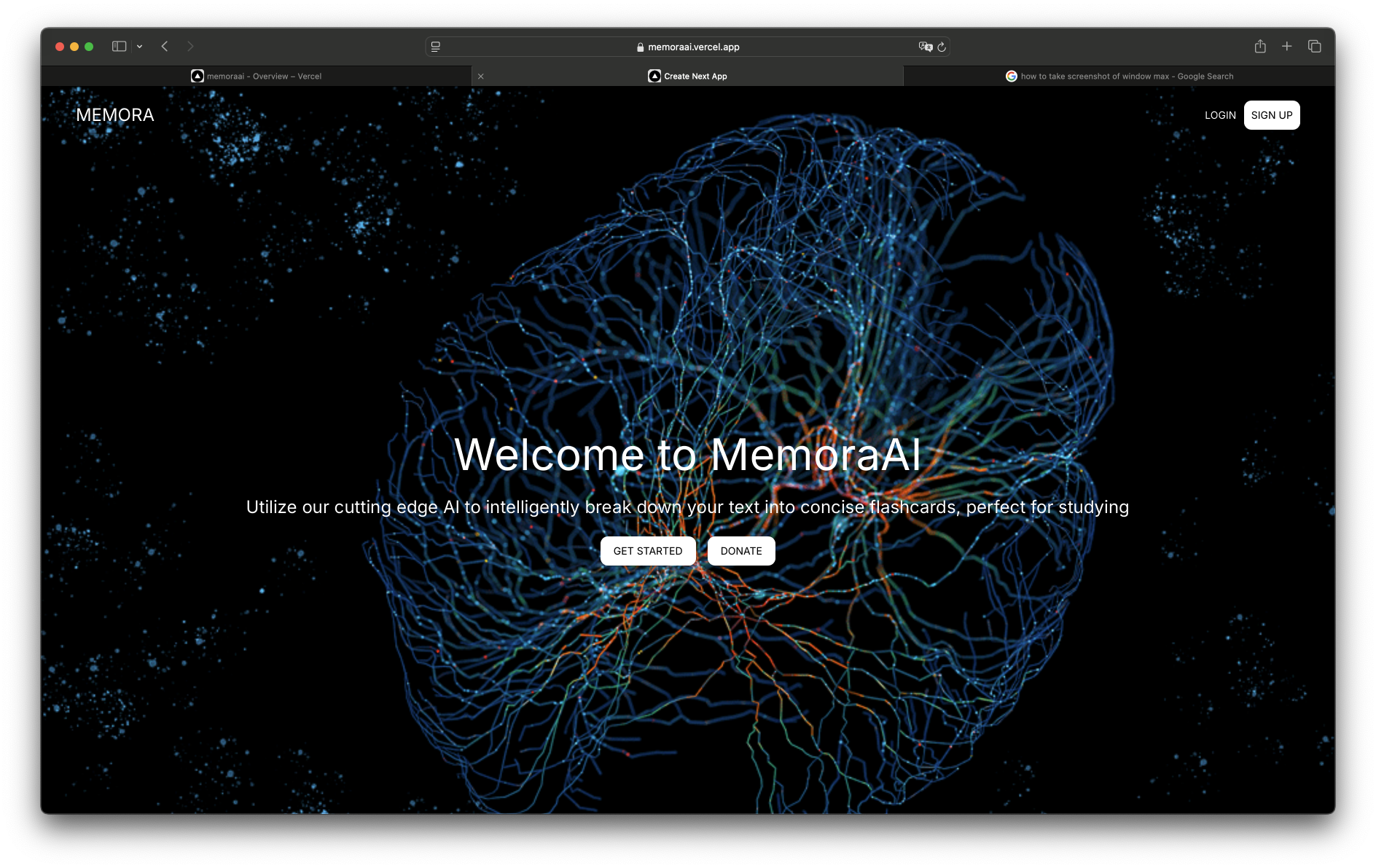Click the Safari sidebar toggle icon

click(119, 47)
